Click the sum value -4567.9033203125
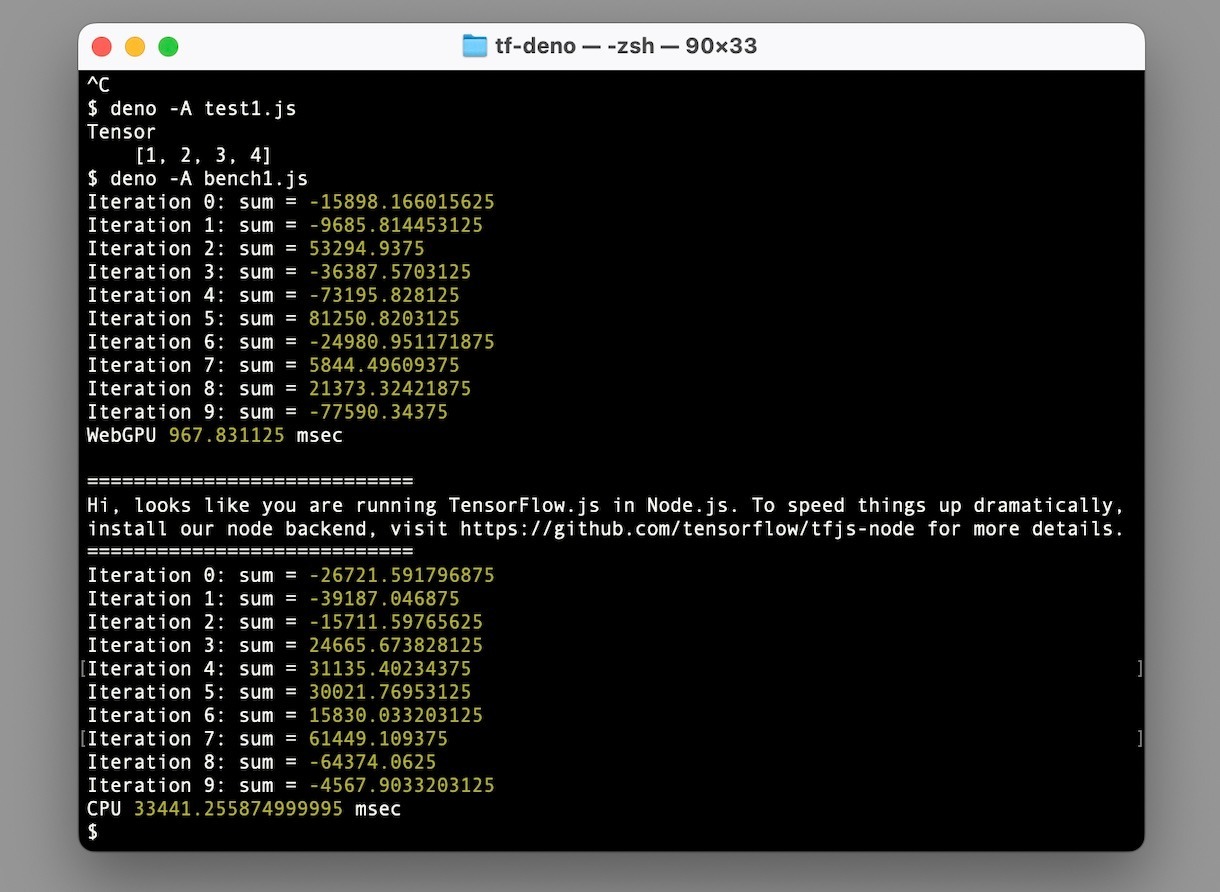The image size is (1220, 892). click(401, 785)
